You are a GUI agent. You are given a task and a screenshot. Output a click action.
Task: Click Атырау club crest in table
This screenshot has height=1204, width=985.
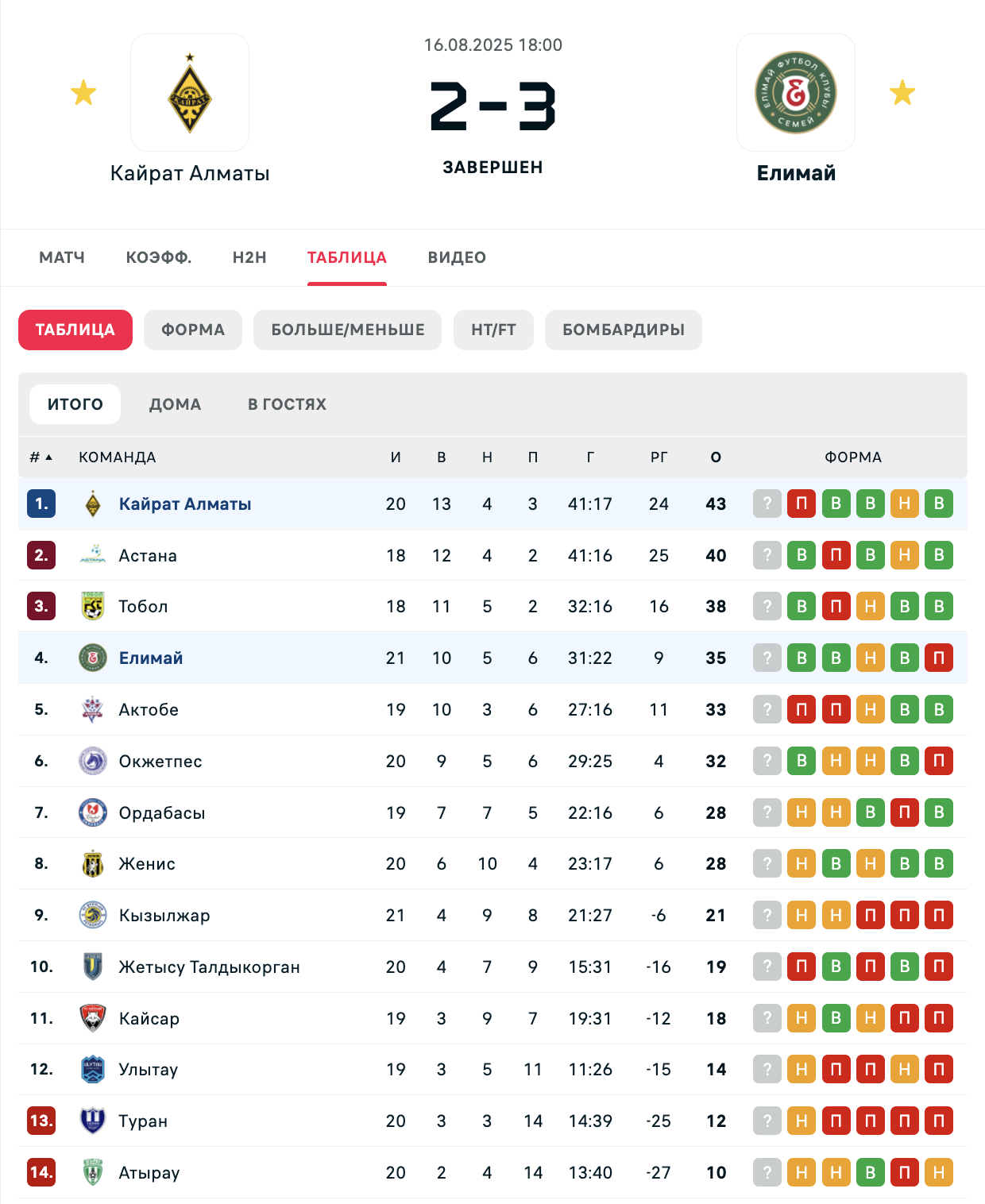[93, 1172]
